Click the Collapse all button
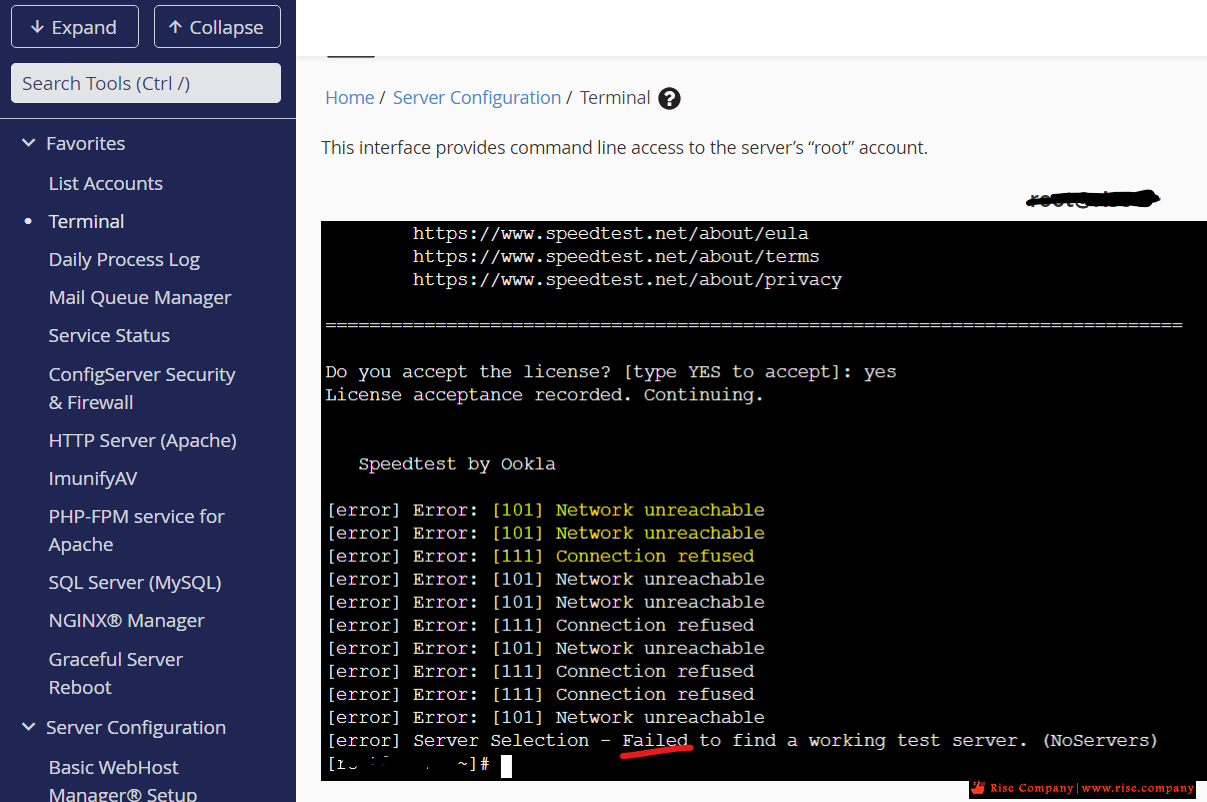This screenshot has height=802, width=1207. [x=217, y=27]
